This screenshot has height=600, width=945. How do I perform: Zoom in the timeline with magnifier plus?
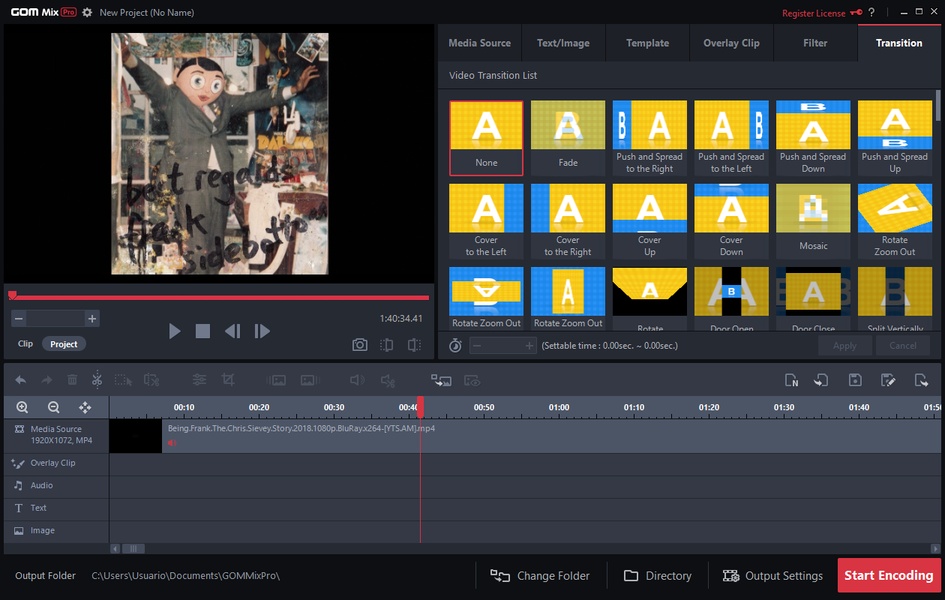click(22, 407)
